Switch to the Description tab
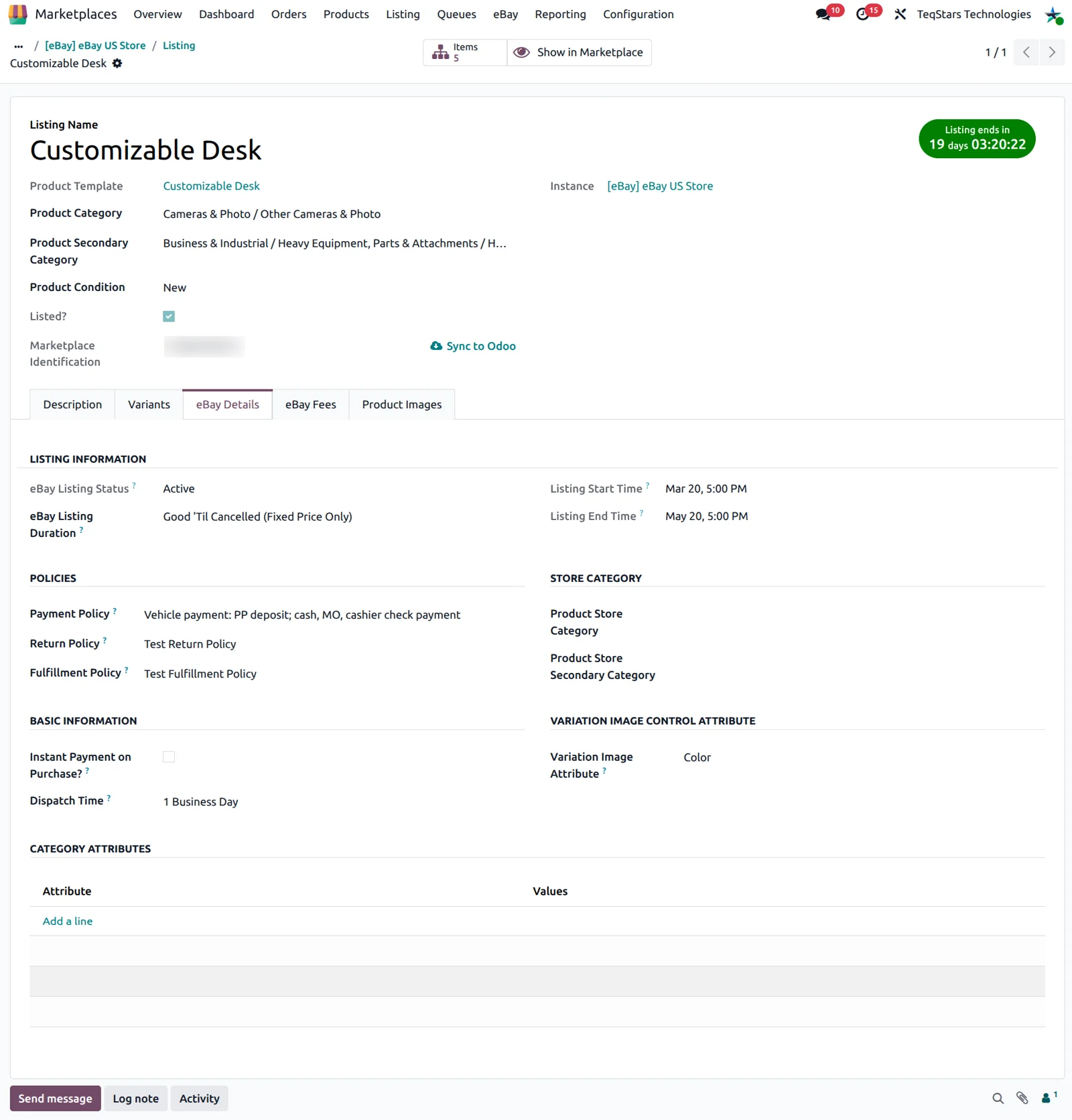 (x=72, y=404)
